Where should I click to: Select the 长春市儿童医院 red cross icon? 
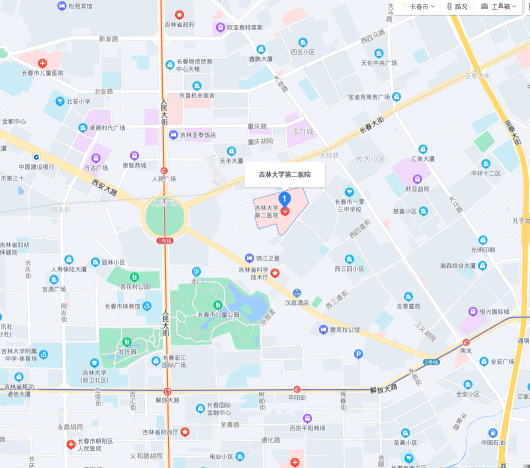click(x=42, y=63)
